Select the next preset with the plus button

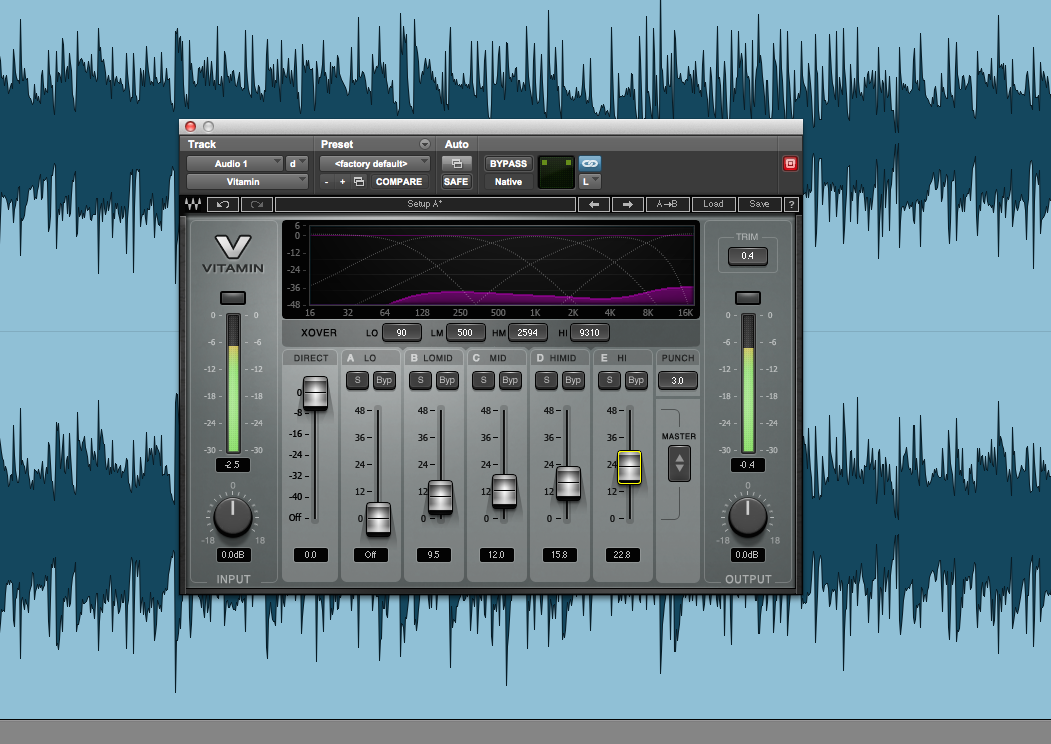point(343,182)
